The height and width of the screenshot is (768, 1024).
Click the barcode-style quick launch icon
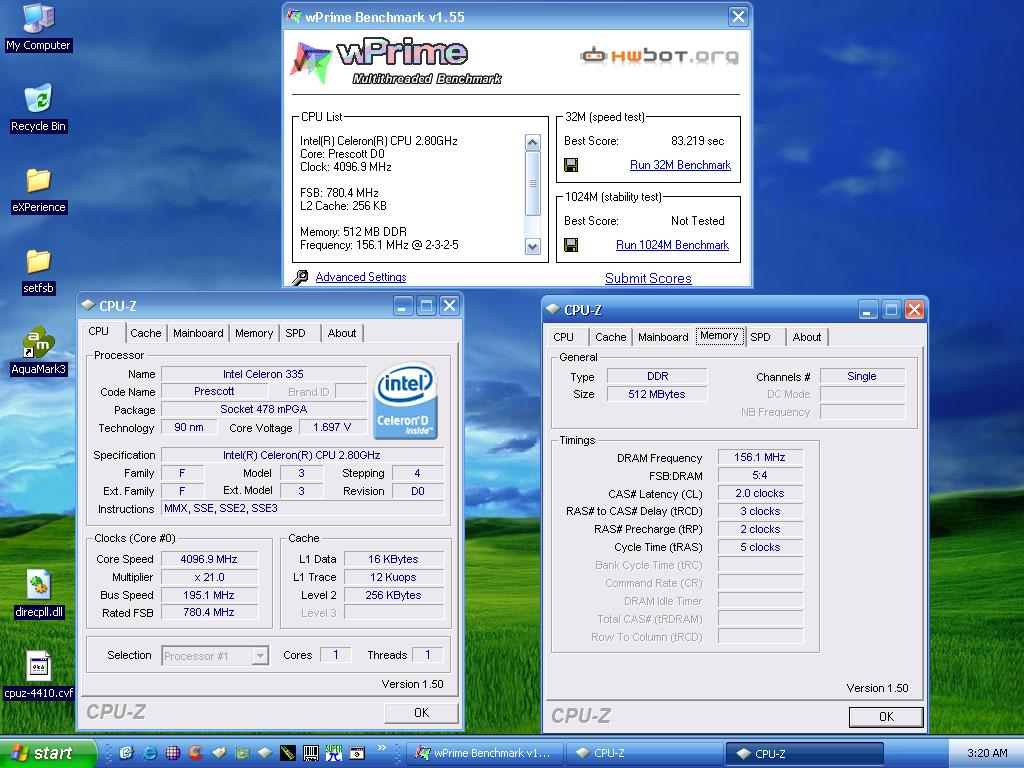coord(311,753)
